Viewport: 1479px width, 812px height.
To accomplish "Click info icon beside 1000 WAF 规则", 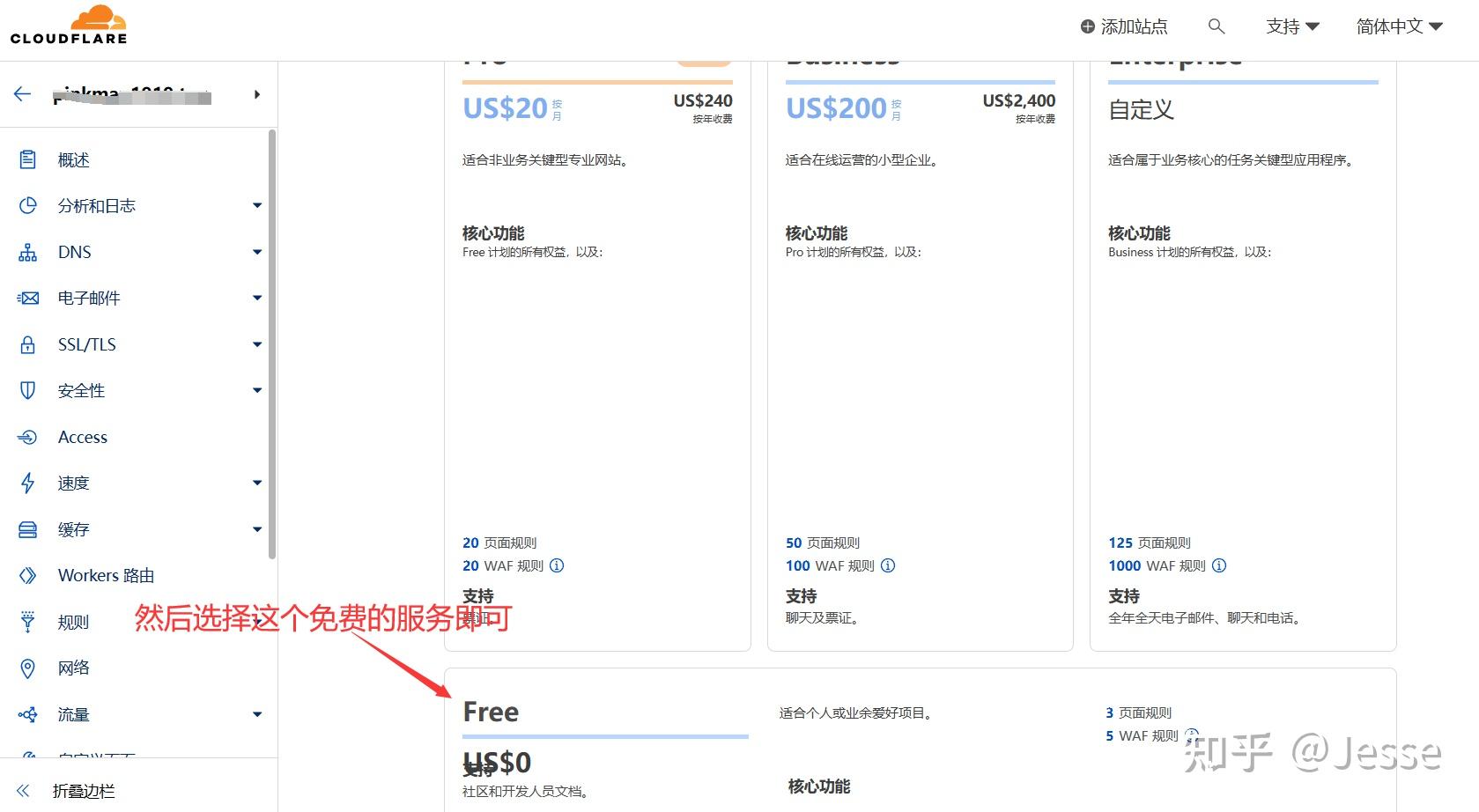I will click(x=1219, y=565).
